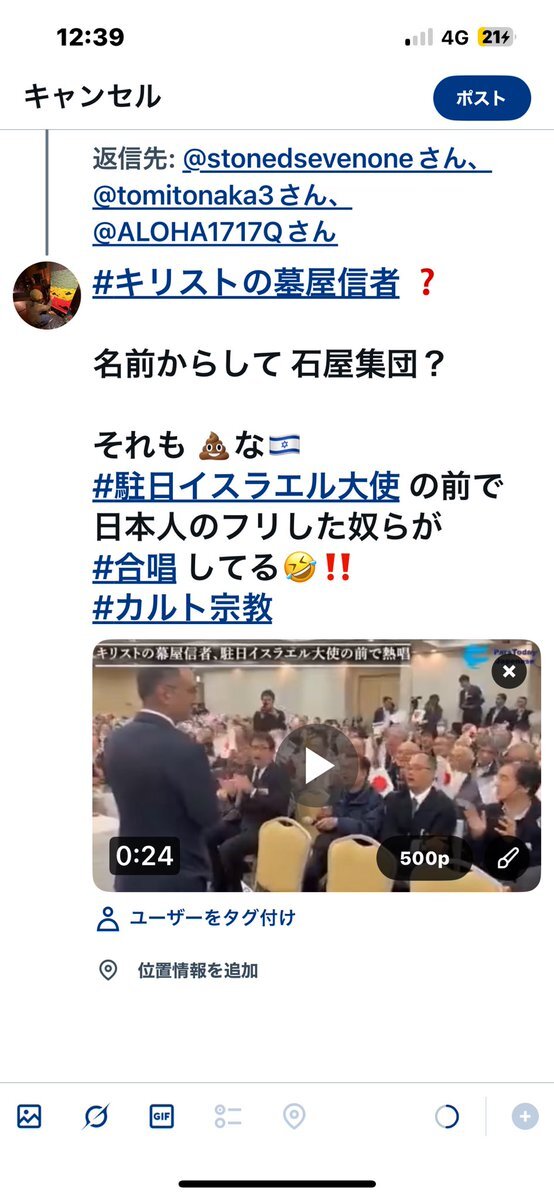This screenshot has width=554, height=1199.
Task: Open the image attachment icon
Action: 29,1117
